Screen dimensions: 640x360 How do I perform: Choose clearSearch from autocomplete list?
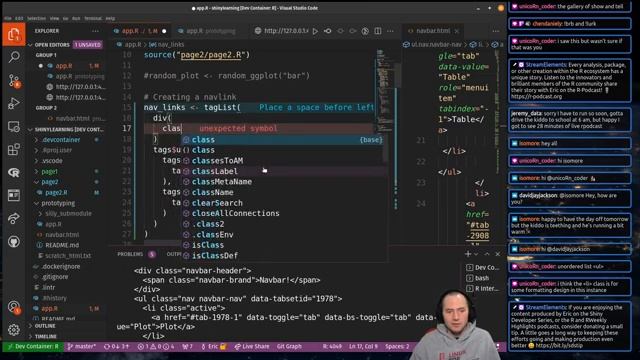pyautogui.click(x=284, y=203)
